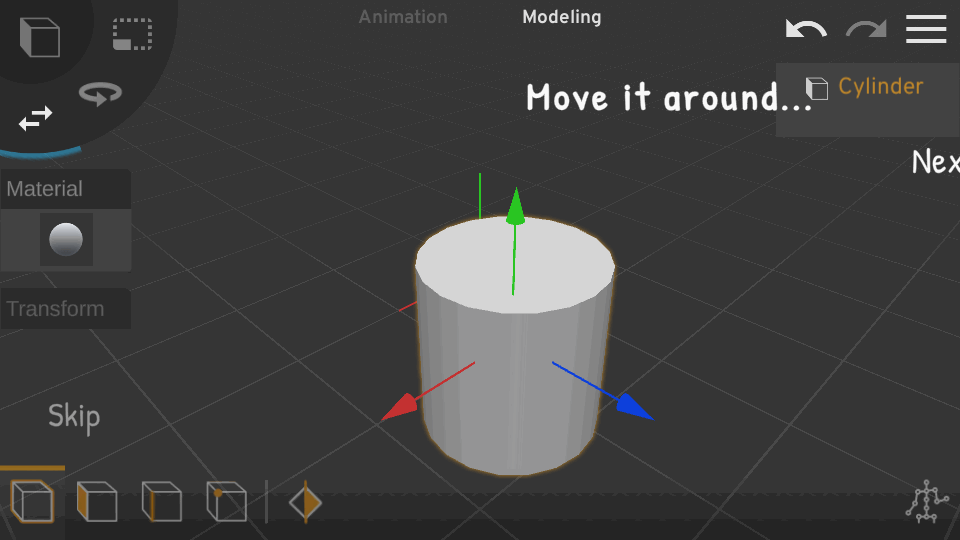This screenshot has height=540, width=960.
Task: Click the material sphere swatch
Action: (x=66, y=239)
